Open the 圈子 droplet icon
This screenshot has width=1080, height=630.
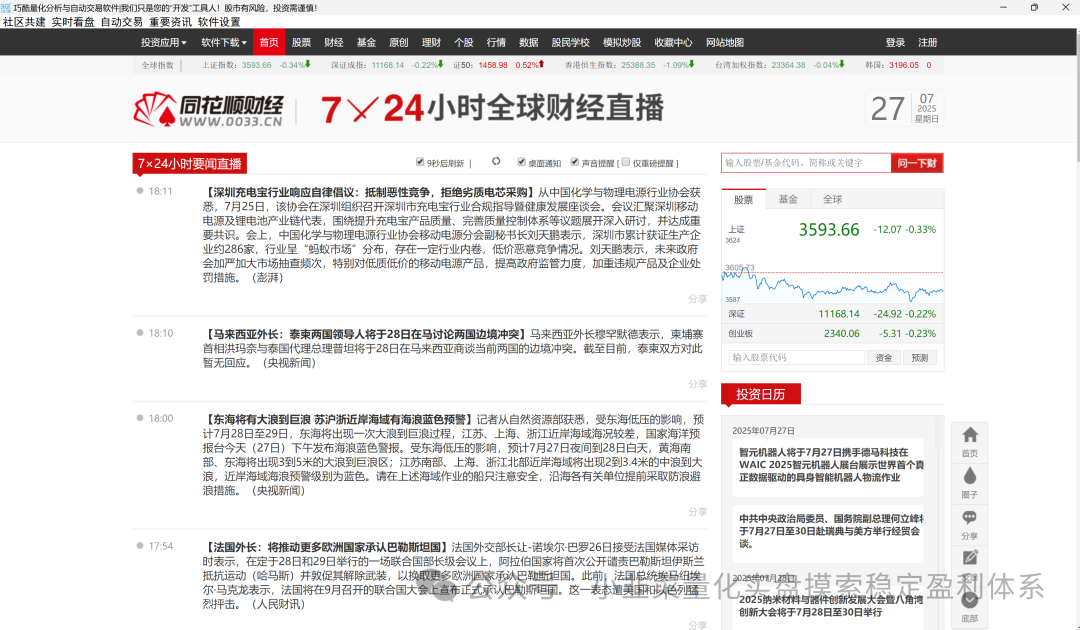tap(970, 476)
